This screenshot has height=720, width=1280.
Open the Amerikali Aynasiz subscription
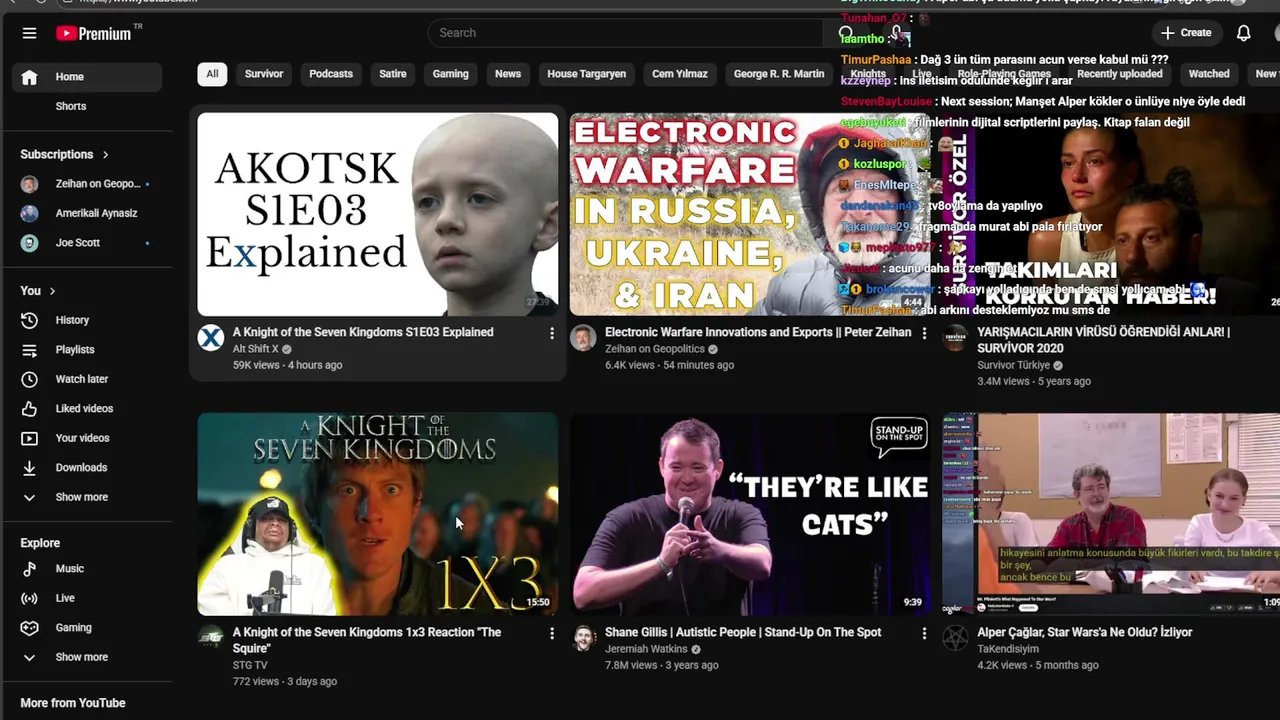[x=87, y=213]
